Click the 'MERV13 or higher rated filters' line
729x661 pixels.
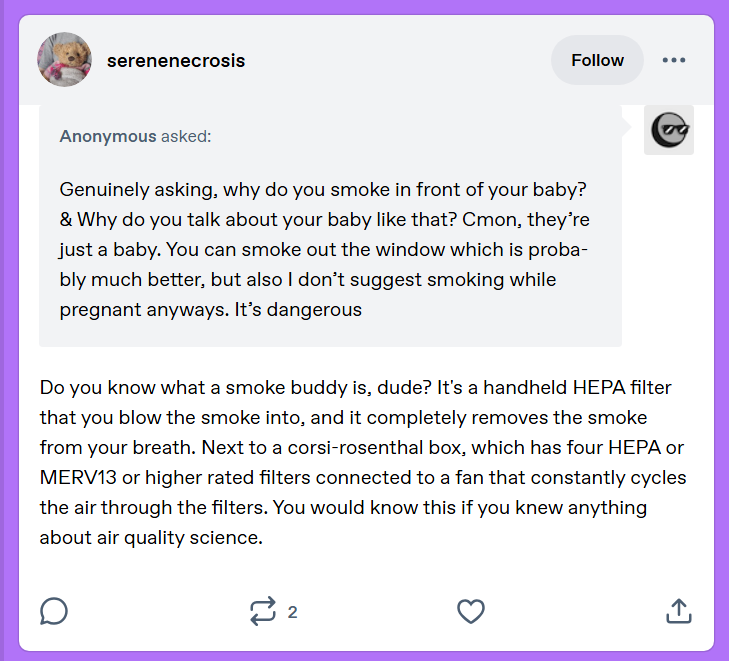point(363,478)
